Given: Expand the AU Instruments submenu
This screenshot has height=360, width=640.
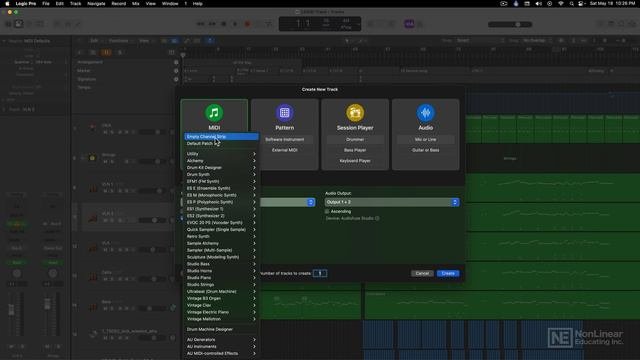Looking at the screenshot, I should pyautogui.click(x=221, y=347).
